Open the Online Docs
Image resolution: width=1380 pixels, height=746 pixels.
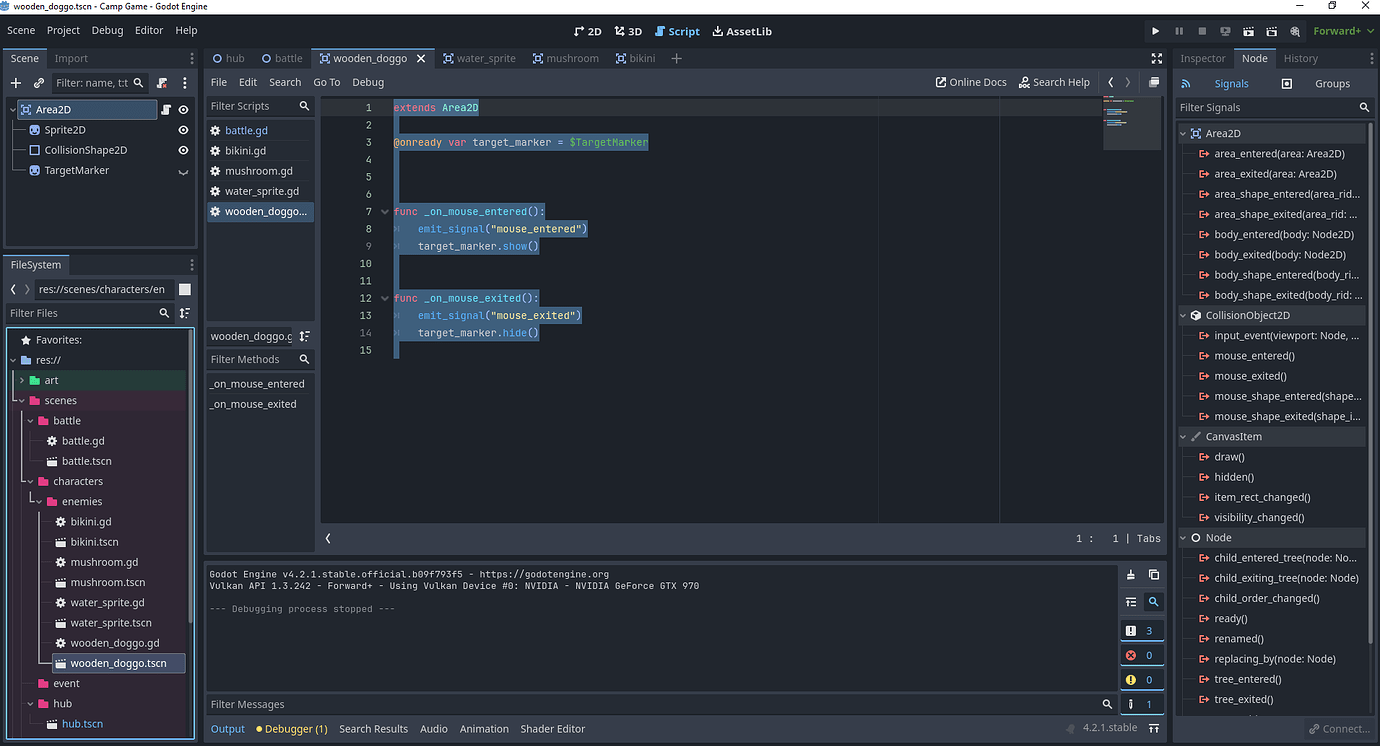click(970, 82)
